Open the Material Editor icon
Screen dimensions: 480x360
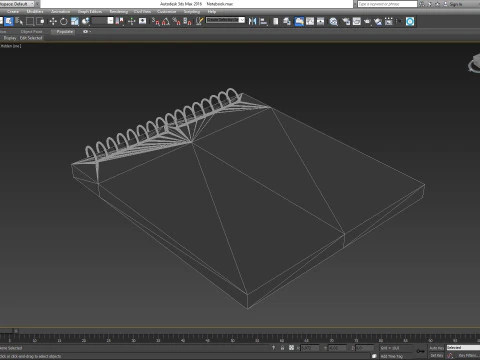(333, 21)
